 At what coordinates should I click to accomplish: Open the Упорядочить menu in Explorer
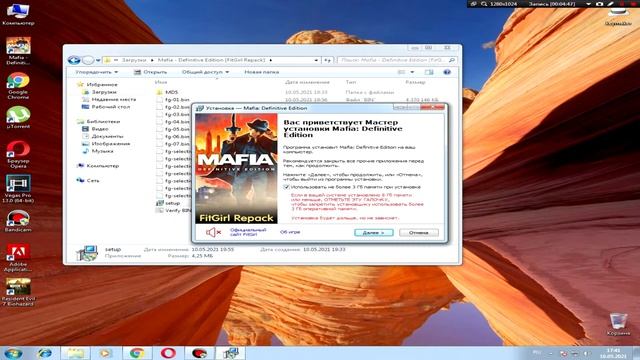[96, 72]
